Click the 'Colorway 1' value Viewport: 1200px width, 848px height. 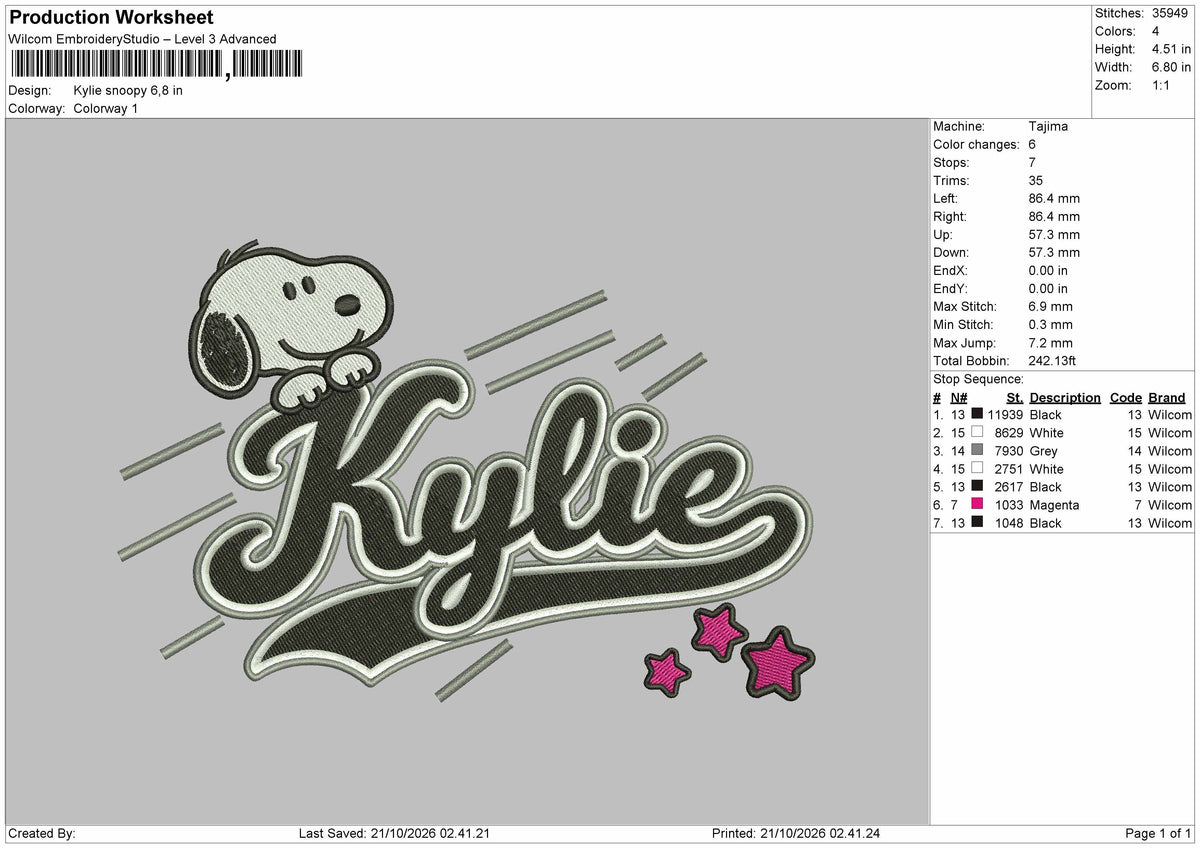(x=106, y=108)
